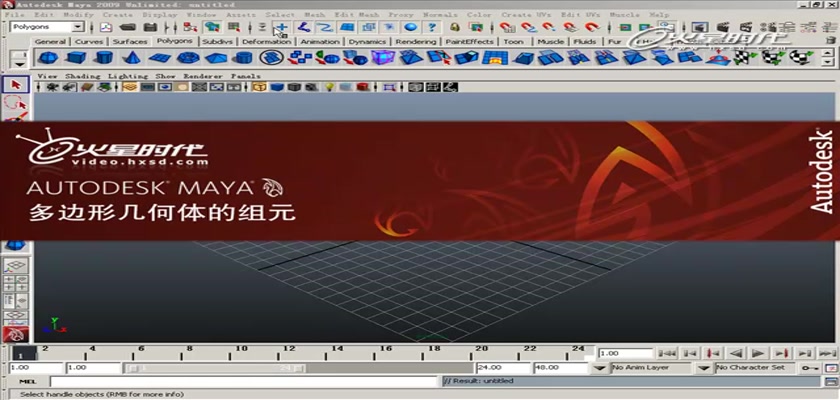This screenshot has width=840, height=400.
Task: Click the MEL command input field
Action: (x=244, y=381)
